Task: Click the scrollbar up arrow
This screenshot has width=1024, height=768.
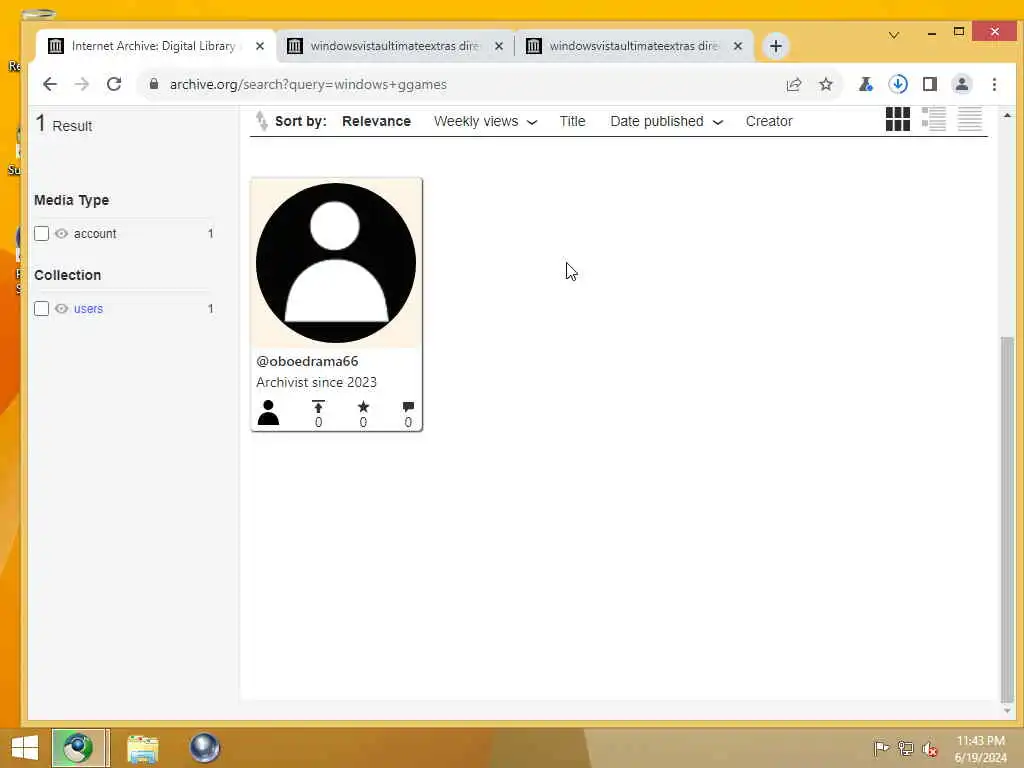Action: [x=1006, y=116]
